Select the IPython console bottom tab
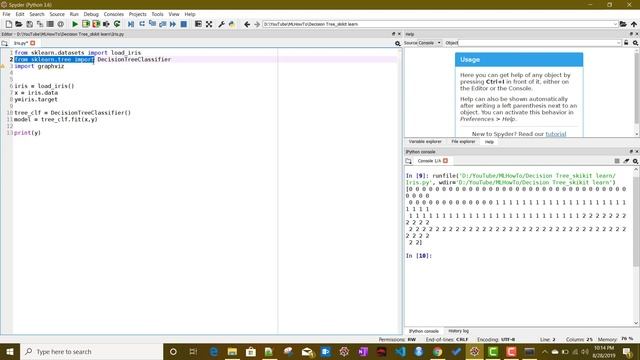 (424, 331)
